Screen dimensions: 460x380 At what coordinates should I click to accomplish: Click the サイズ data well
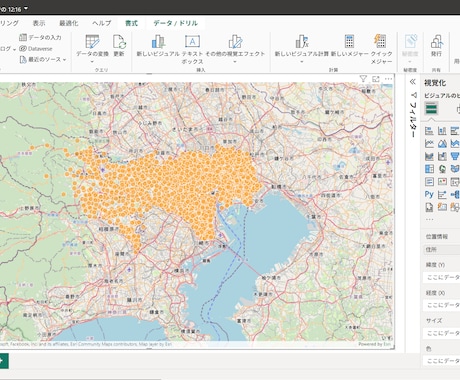pos(442,333)
